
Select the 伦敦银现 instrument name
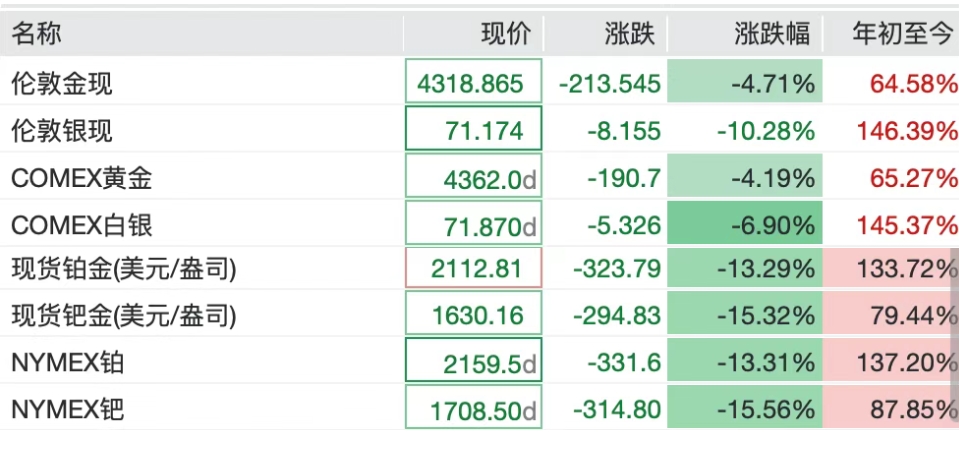[62, 130]
